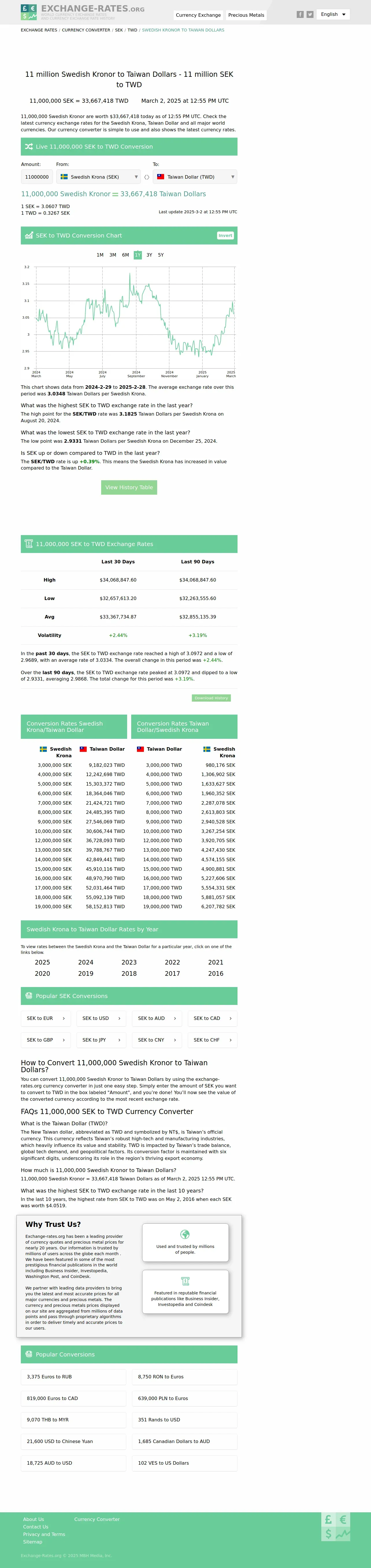Open the English language dropdown
This screenshot has height=1568, width=371.
pyautogui.click(x=333, y=14)
